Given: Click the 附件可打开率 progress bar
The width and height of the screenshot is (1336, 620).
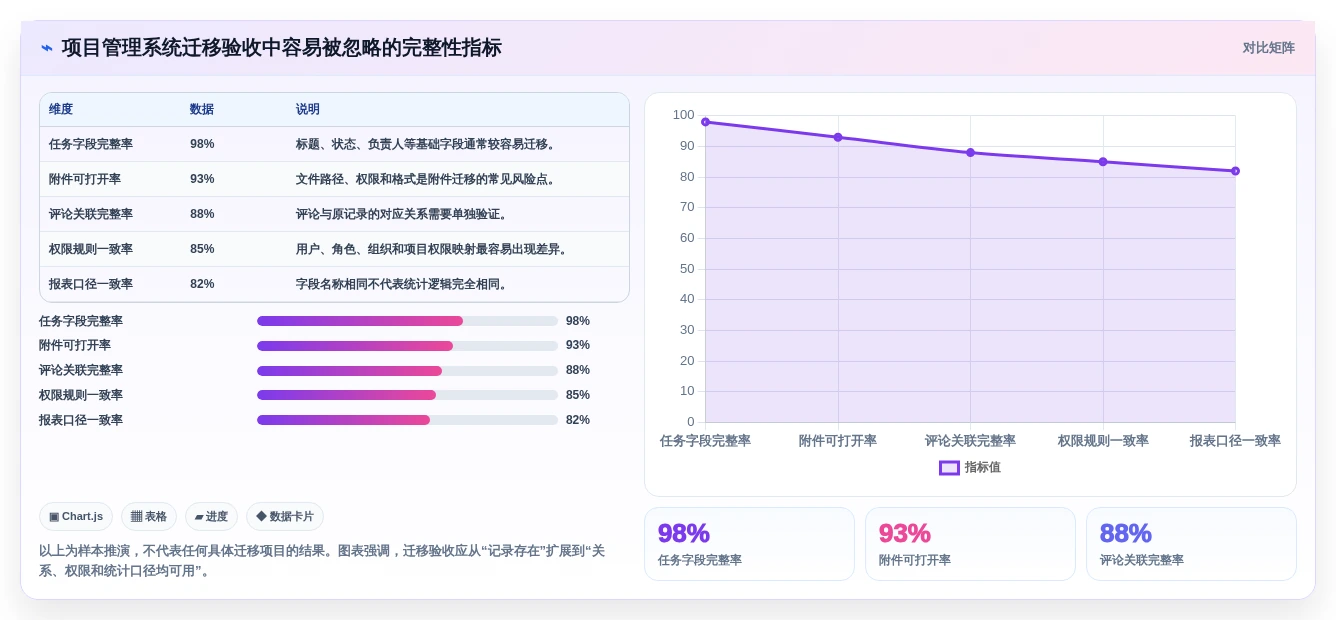Looking at the screenshot, I should coord(407,346).
